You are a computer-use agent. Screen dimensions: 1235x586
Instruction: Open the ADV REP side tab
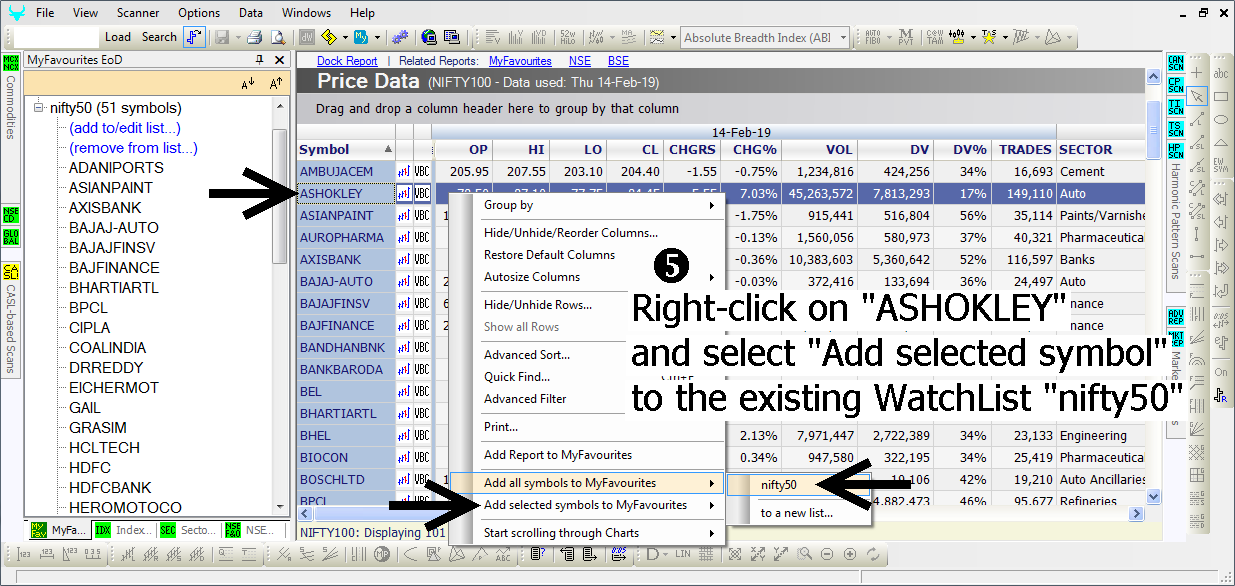1175,318
